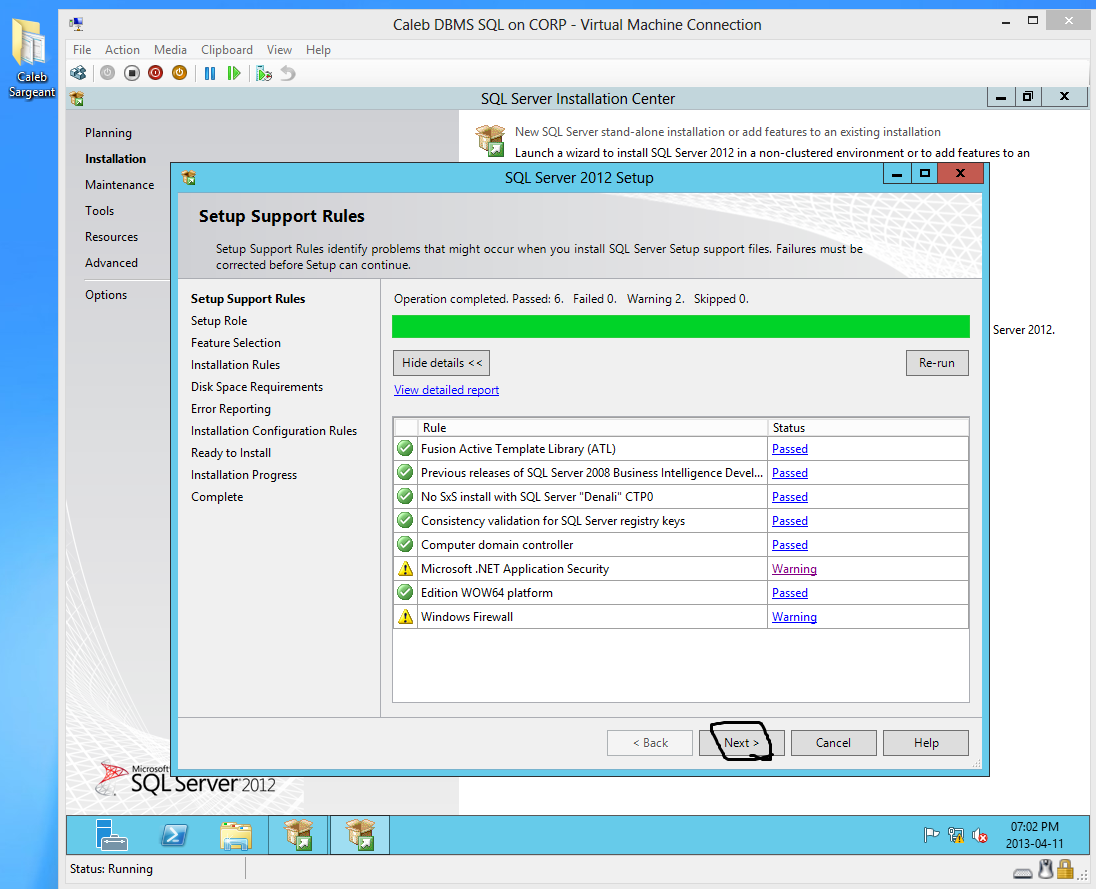Pause the virtual machine
This screenshot has width=1096, height=889.
[x=210, y=73]
